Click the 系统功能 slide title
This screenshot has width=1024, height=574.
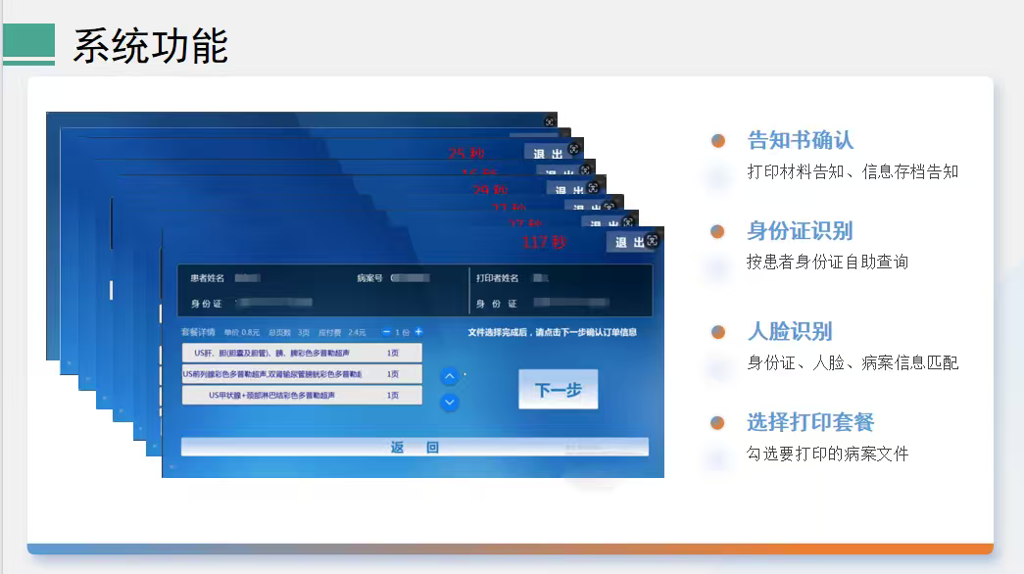tap(150, 45)
